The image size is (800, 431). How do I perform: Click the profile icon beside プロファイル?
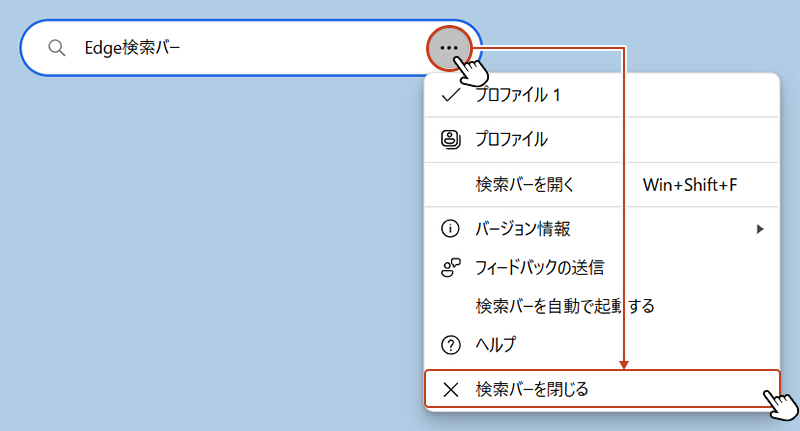click(x=451, y=139)
